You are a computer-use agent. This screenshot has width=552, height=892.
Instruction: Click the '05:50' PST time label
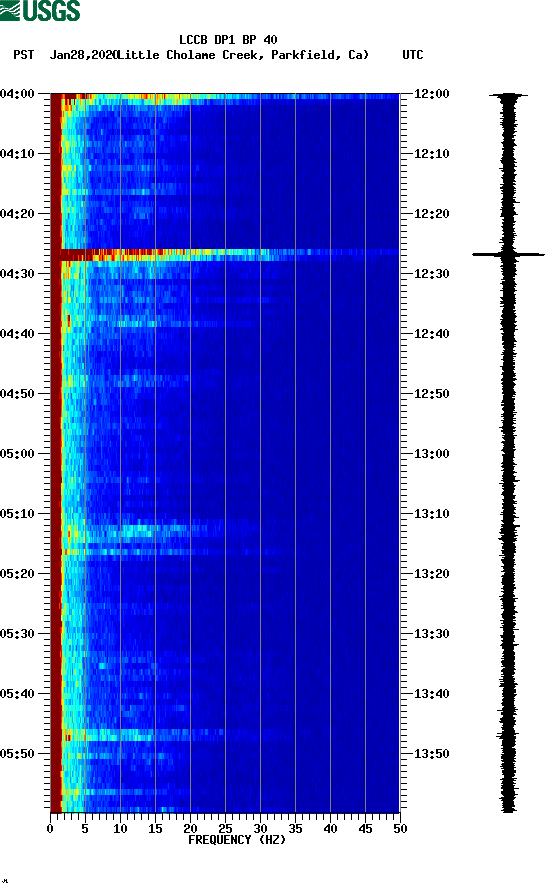point(17,754)
